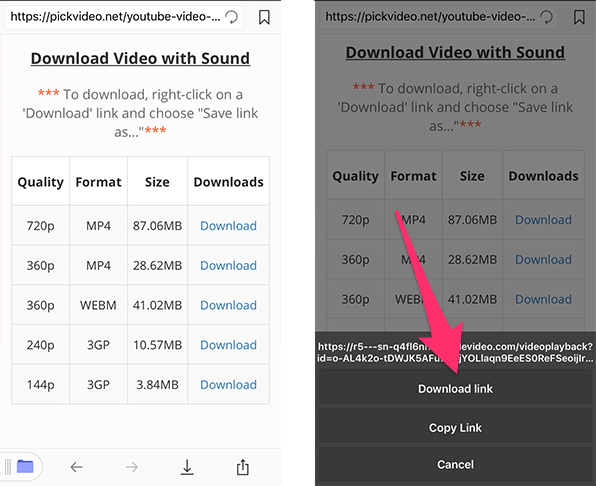Tap the share icon in bottom toolbar
The image size is (596, 486).
(243, 467)
